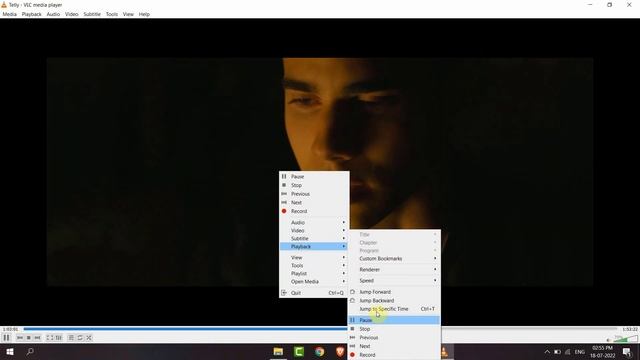Image resolution: width=640 pixels, height=360 pixels.
Task: Click the stop button in bottom toolbar
Action: coord(29,338)
